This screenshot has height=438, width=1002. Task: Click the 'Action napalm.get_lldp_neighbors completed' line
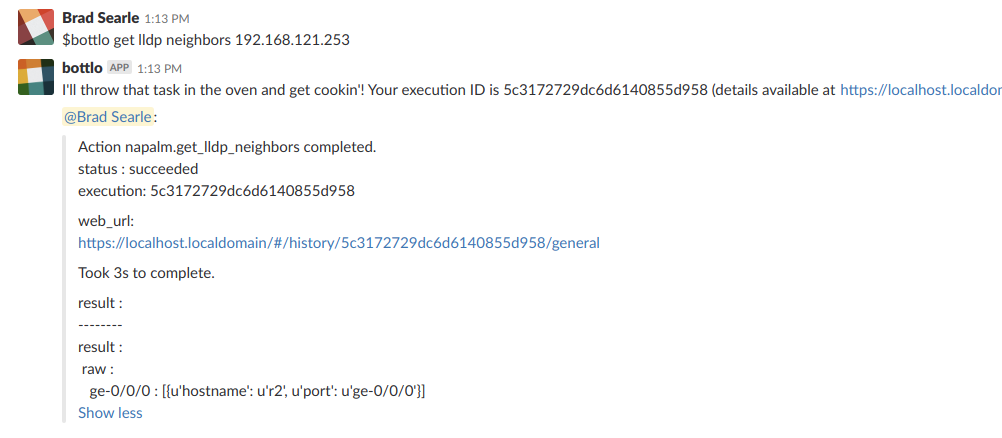[x=227, y=147]
